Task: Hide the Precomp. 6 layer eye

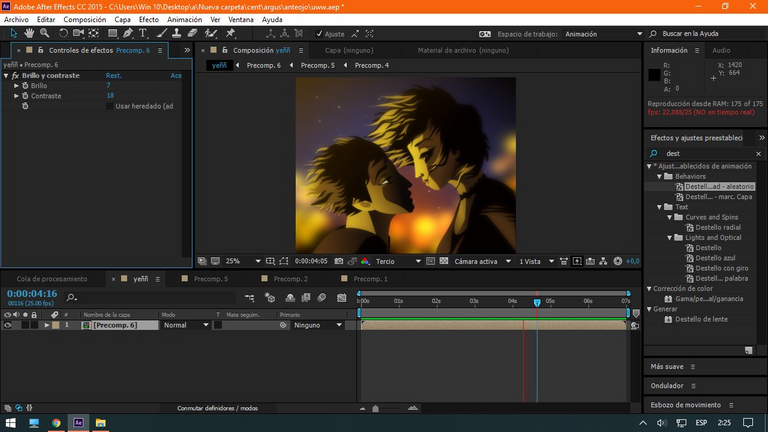Action: (7, 325)
